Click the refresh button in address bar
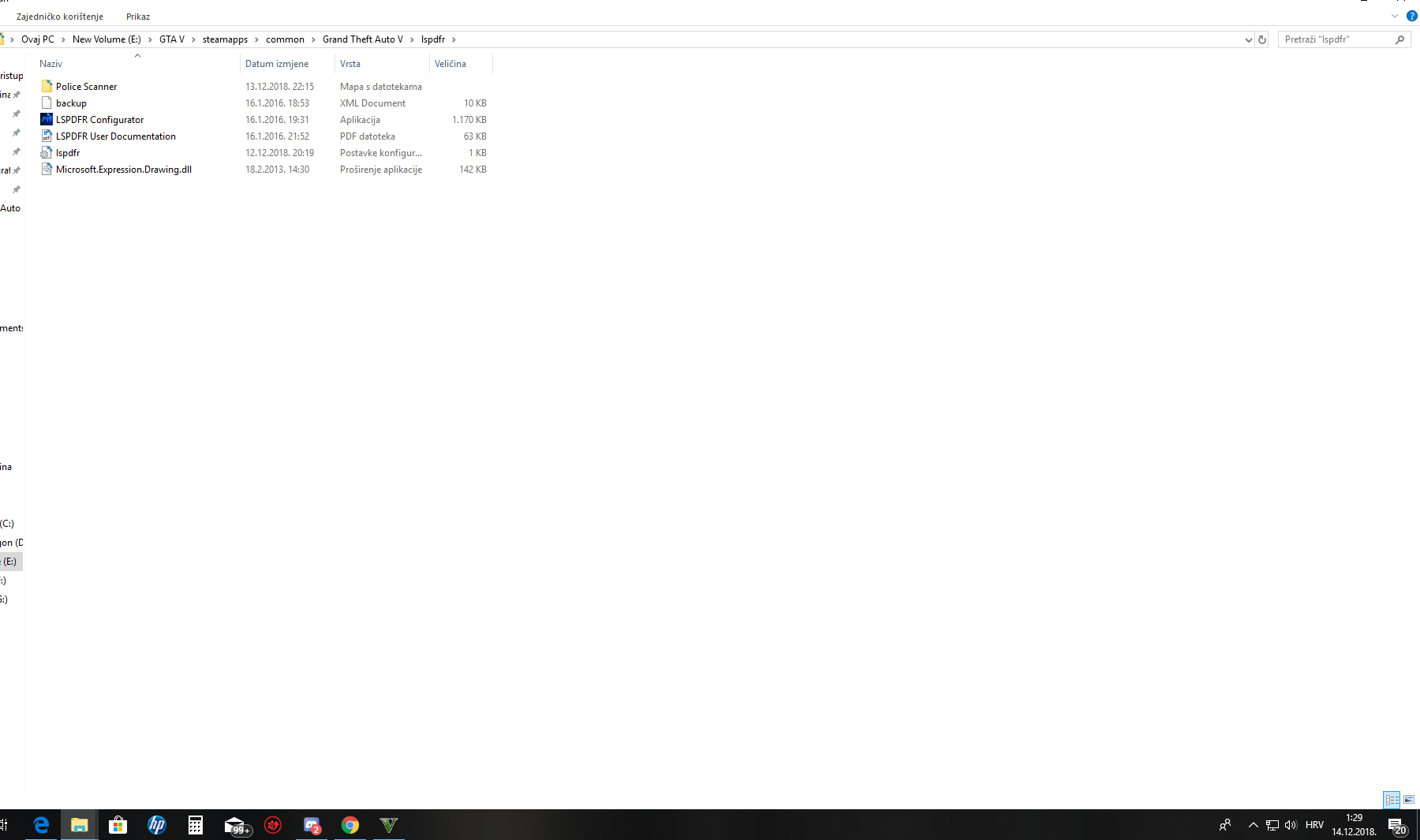 point(1262,39)
